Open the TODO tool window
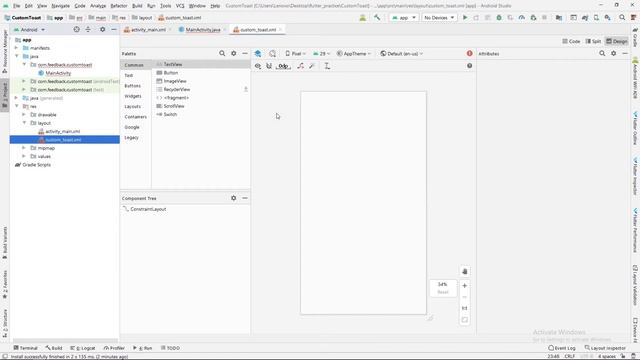 pos(170,348)
